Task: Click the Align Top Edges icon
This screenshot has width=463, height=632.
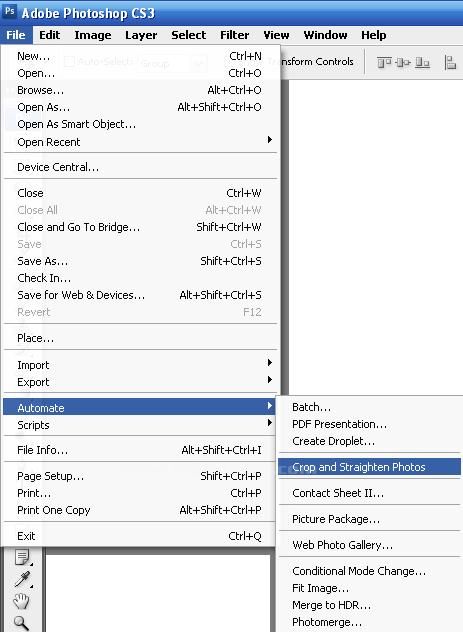Action: (x=384, y=62)
